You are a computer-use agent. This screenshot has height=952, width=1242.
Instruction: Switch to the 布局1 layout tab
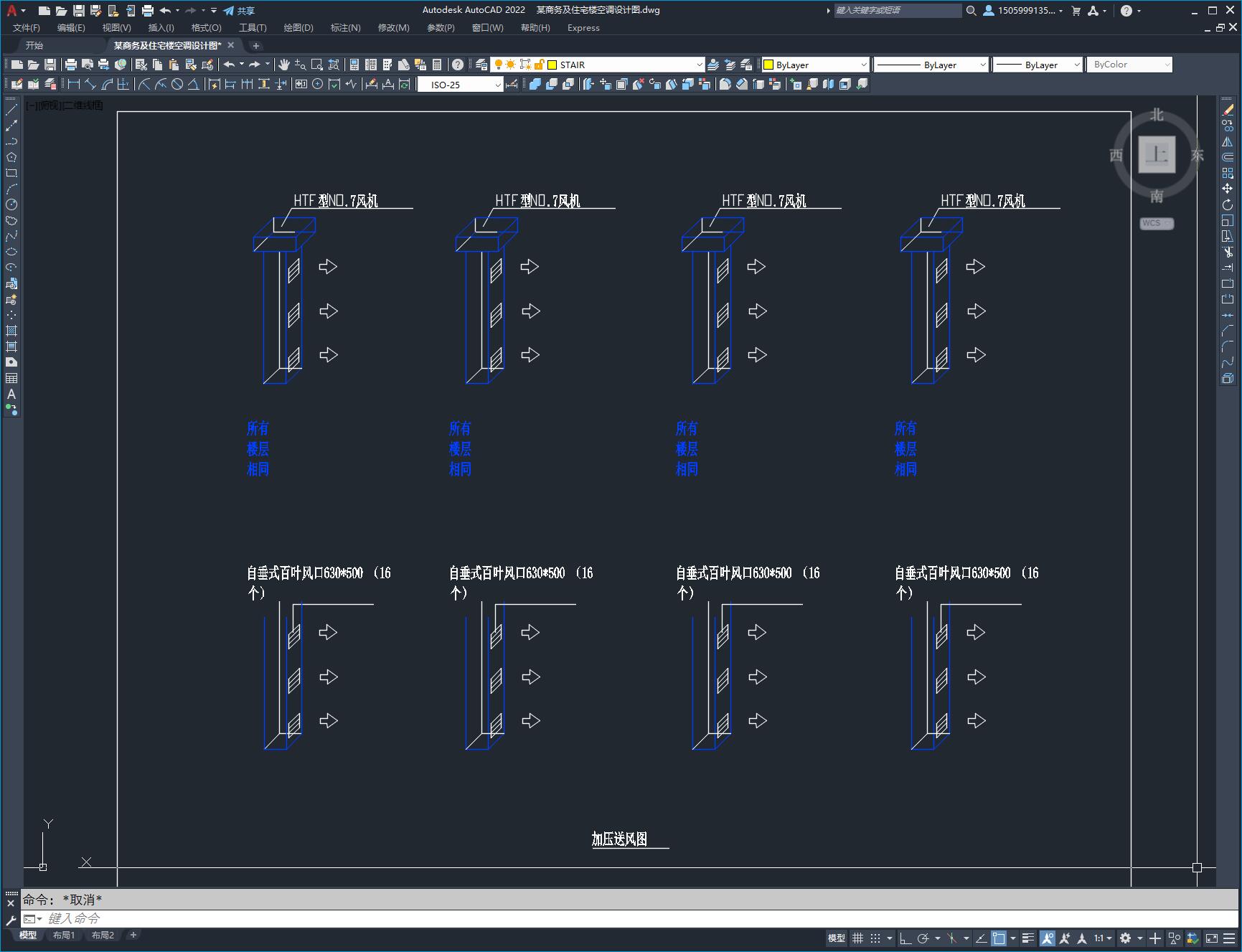pos(64,935)
